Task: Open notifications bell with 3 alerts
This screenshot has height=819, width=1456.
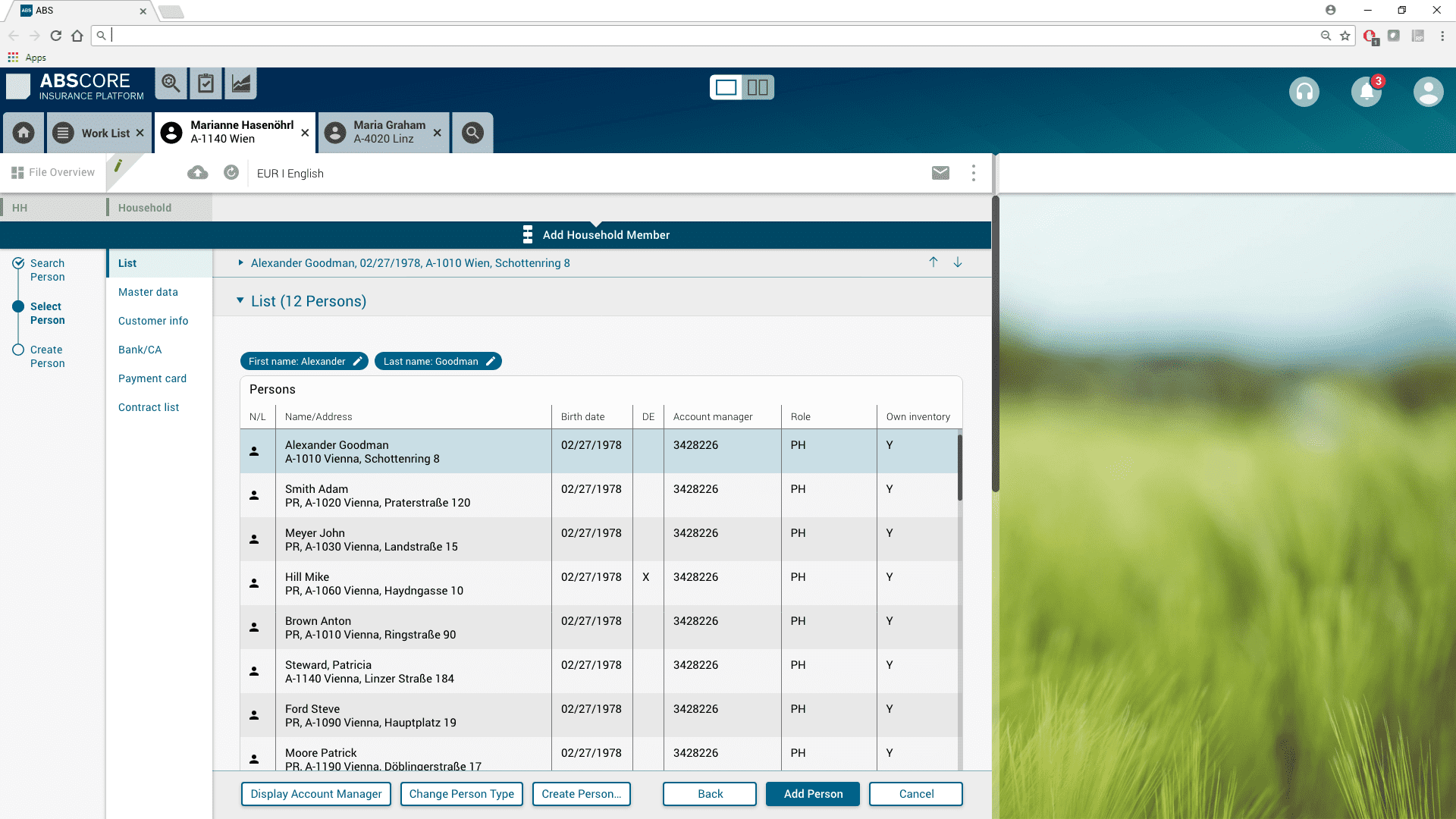Action: [x=1367, y=92]
